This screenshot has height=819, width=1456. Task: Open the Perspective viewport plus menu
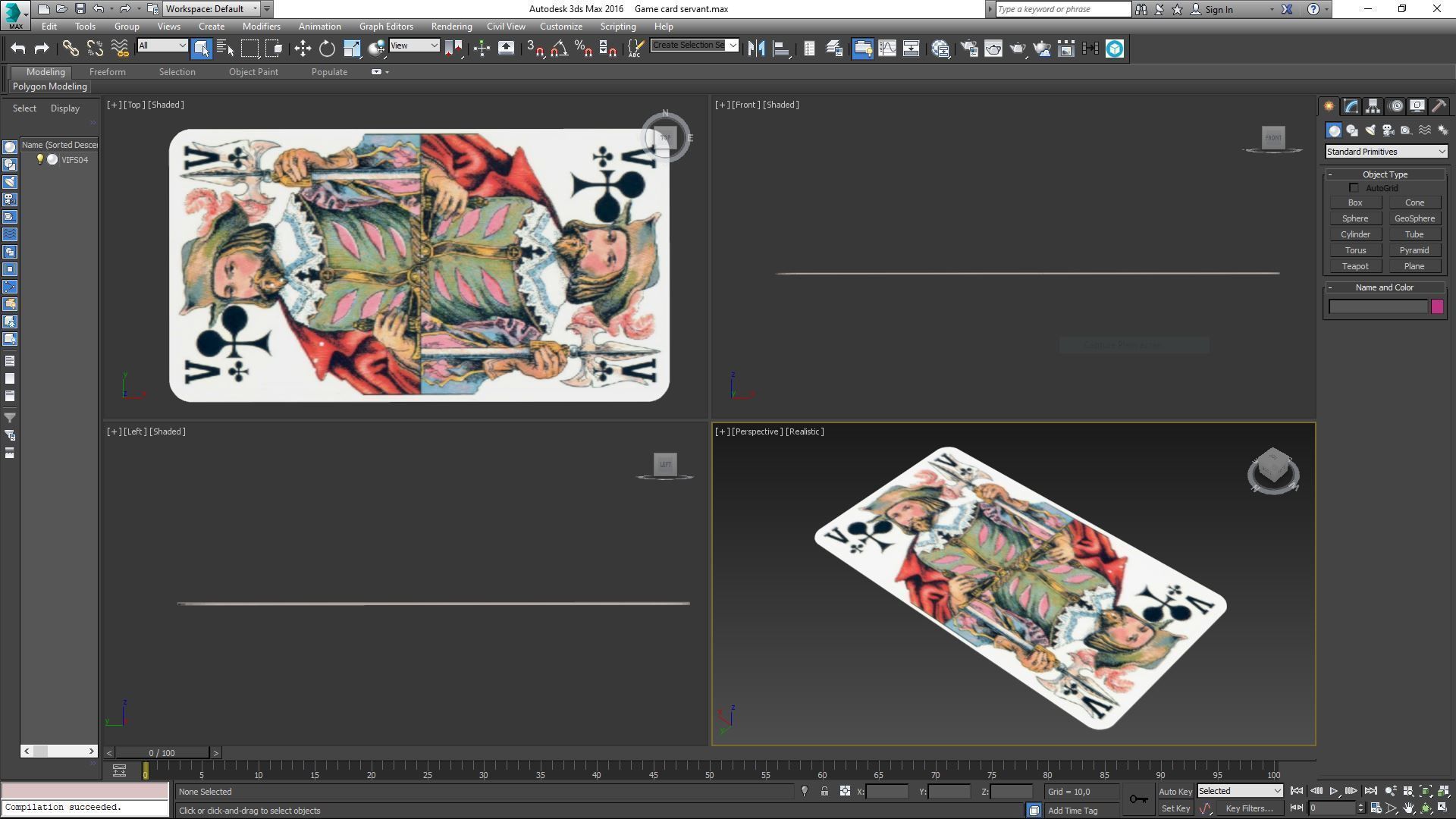pos(721,431)
